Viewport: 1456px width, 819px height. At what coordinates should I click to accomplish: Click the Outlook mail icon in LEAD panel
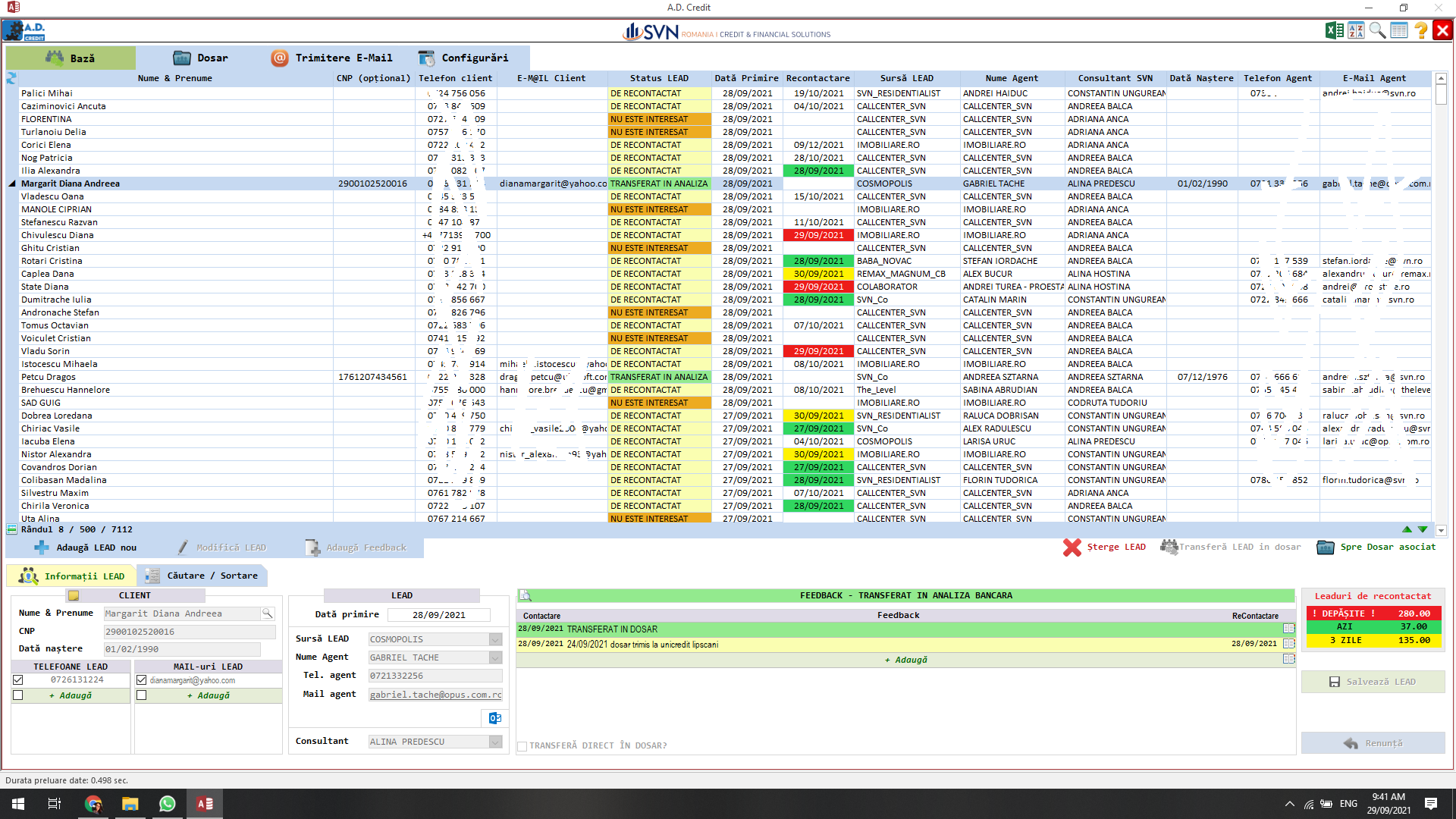point(494,718)
